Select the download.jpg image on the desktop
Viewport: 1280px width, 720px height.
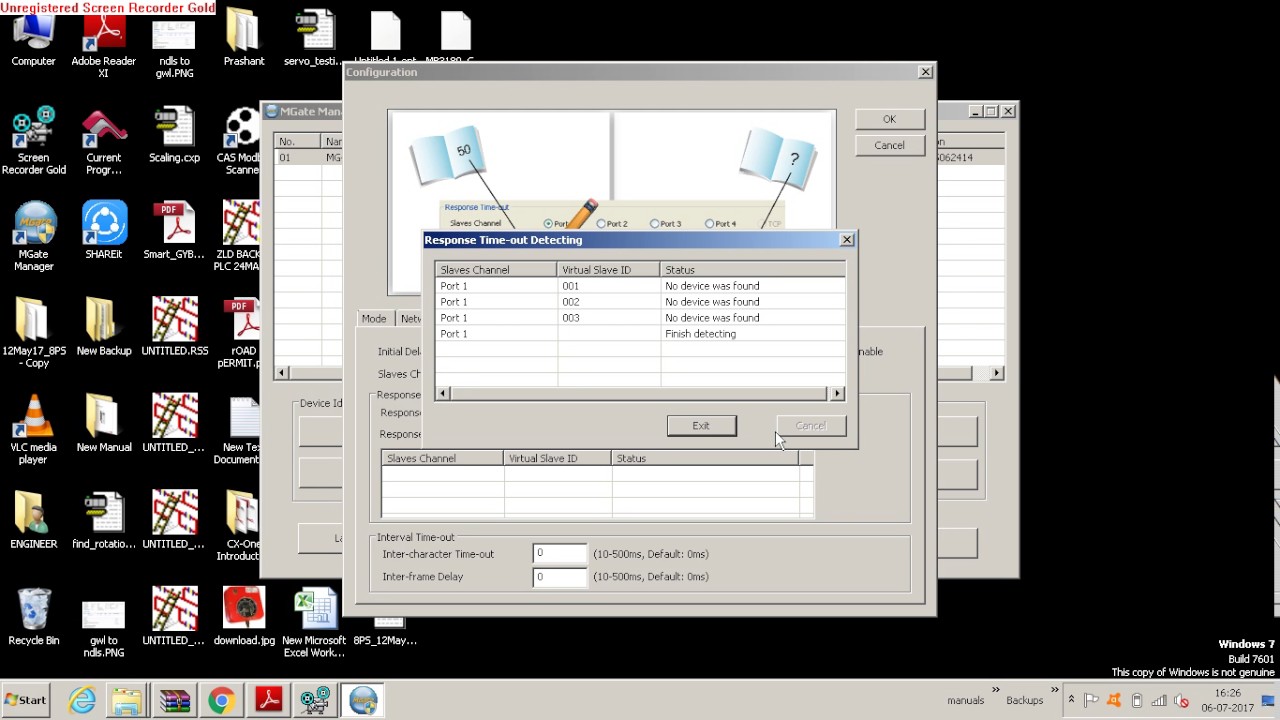pos(244,617)
